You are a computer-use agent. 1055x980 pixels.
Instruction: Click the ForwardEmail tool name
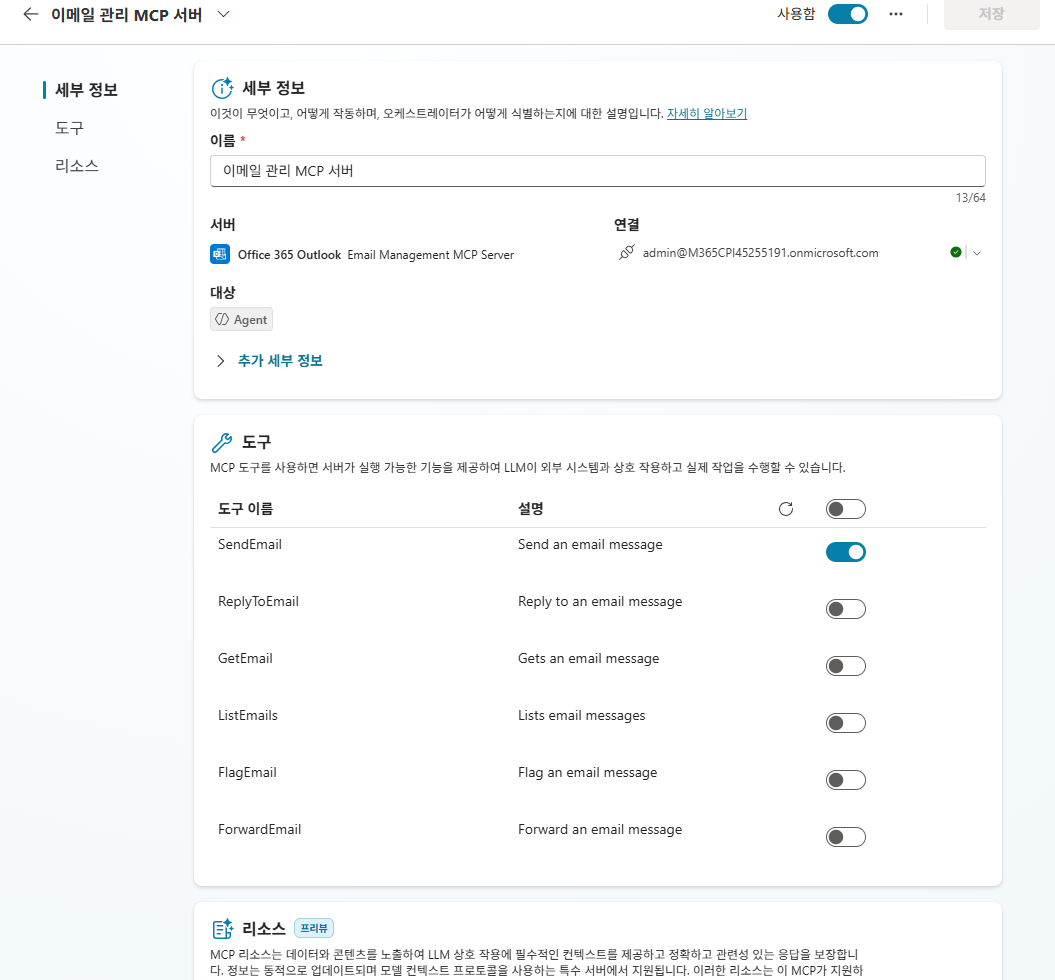point(259,829)
